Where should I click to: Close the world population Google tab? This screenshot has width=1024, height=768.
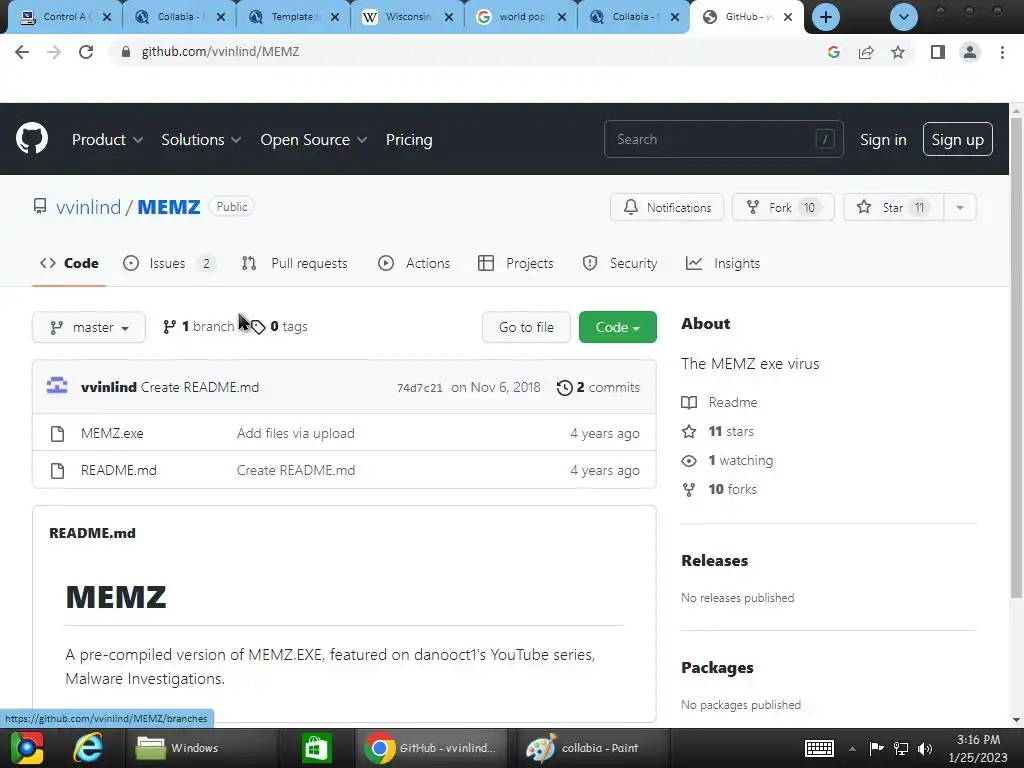click(x=562, y=18)
